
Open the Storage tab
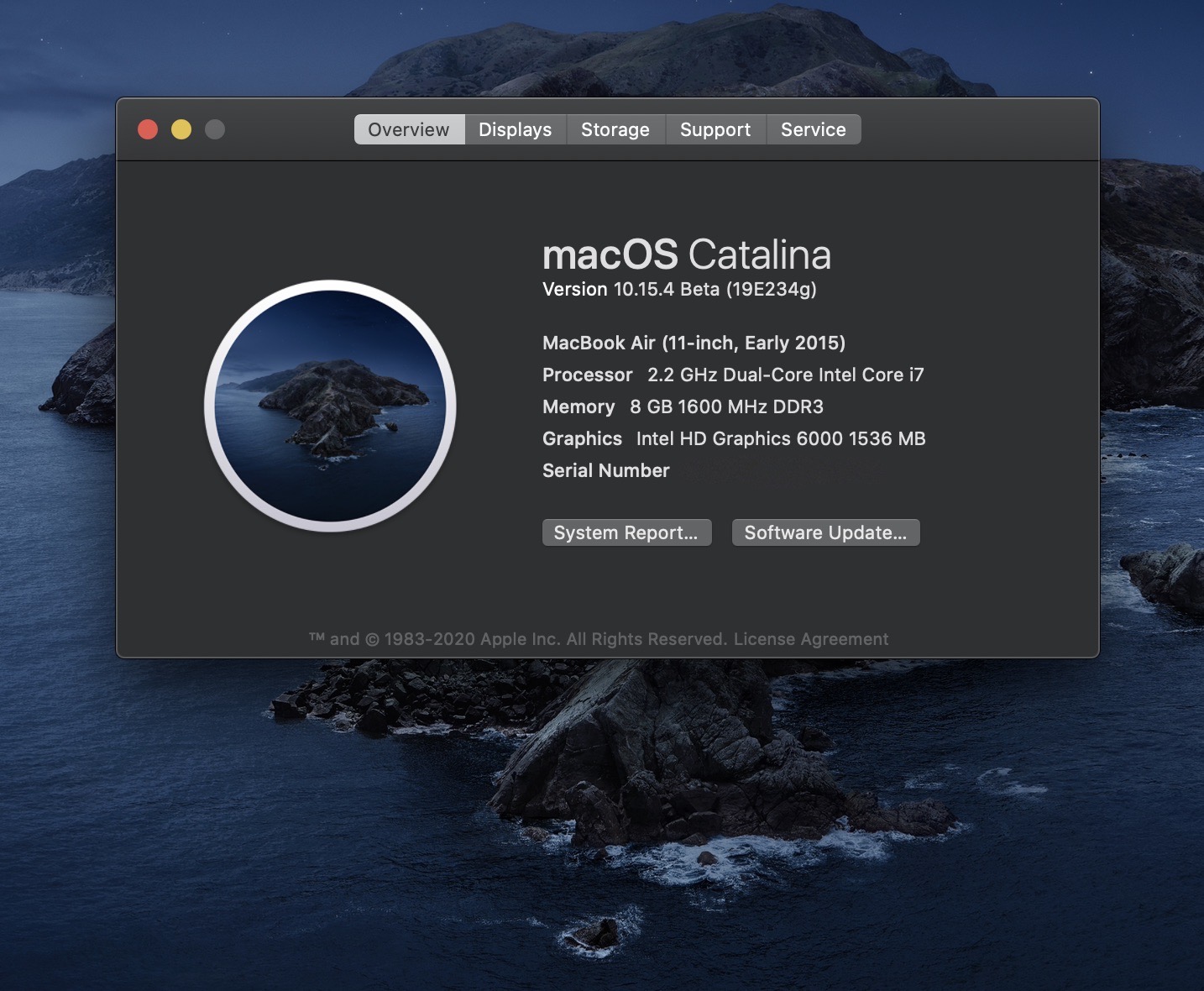tap(615, 129)
